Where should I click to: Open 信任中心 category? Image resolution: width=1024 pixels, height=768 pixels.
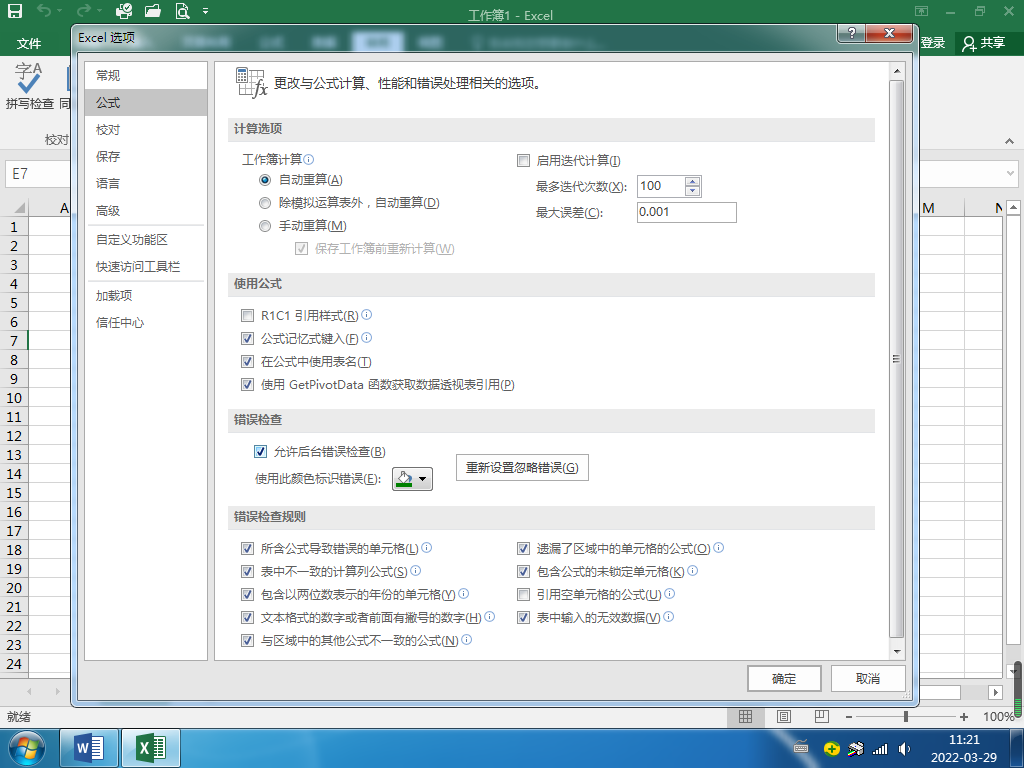click(146, 323)
